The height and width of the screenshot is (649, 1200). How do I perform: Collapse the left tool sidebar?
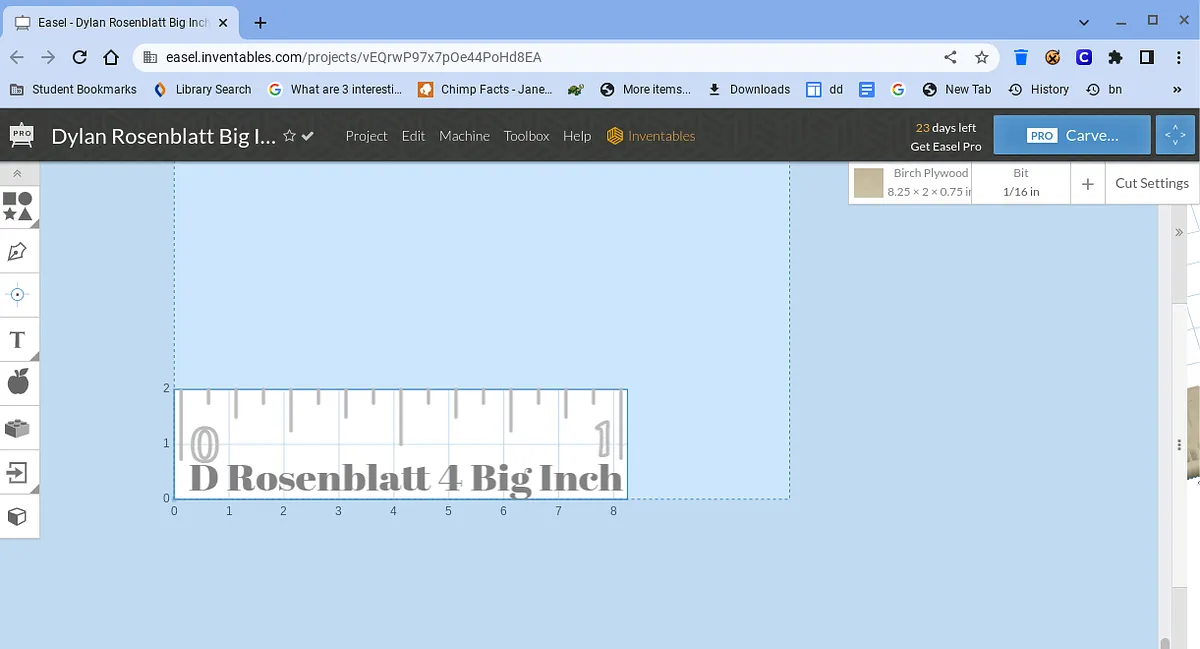click(x=18, y=174)
